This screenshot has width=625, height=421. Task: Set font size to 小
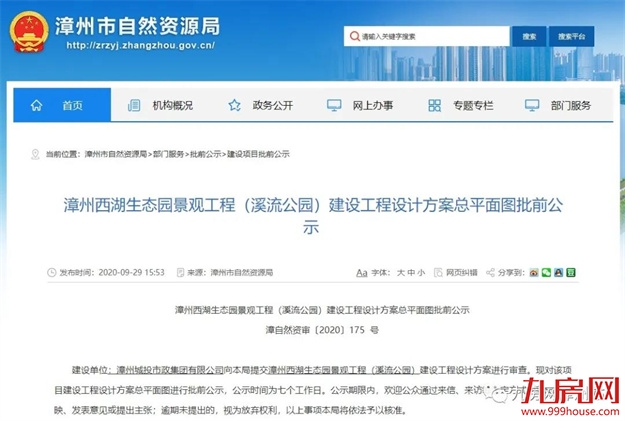pyautogui.click(x=421, y=273)
